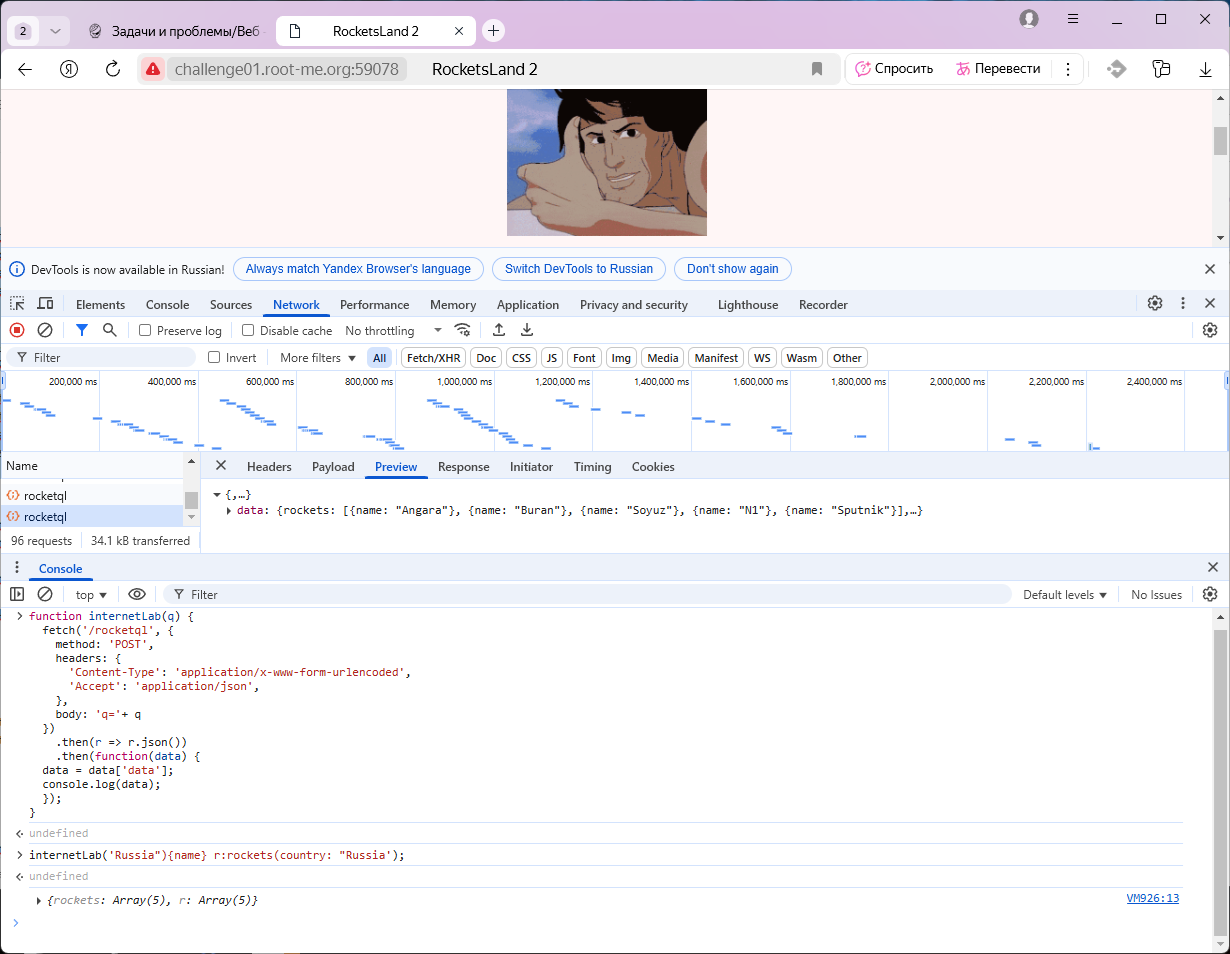
Task: Clear the console output
Action: pyautogui.click(x=45, y=594)
